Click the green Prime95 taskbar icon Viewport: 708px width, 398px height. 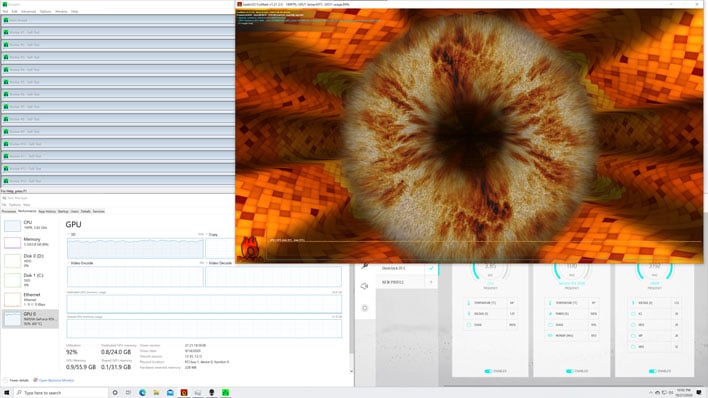click(x=225, y=393)
